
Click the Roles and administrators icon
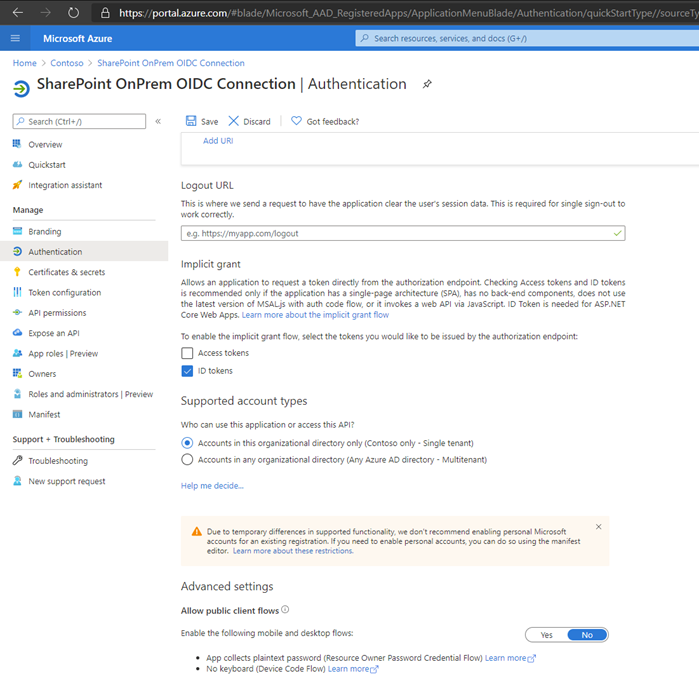(x=17, y=394)
